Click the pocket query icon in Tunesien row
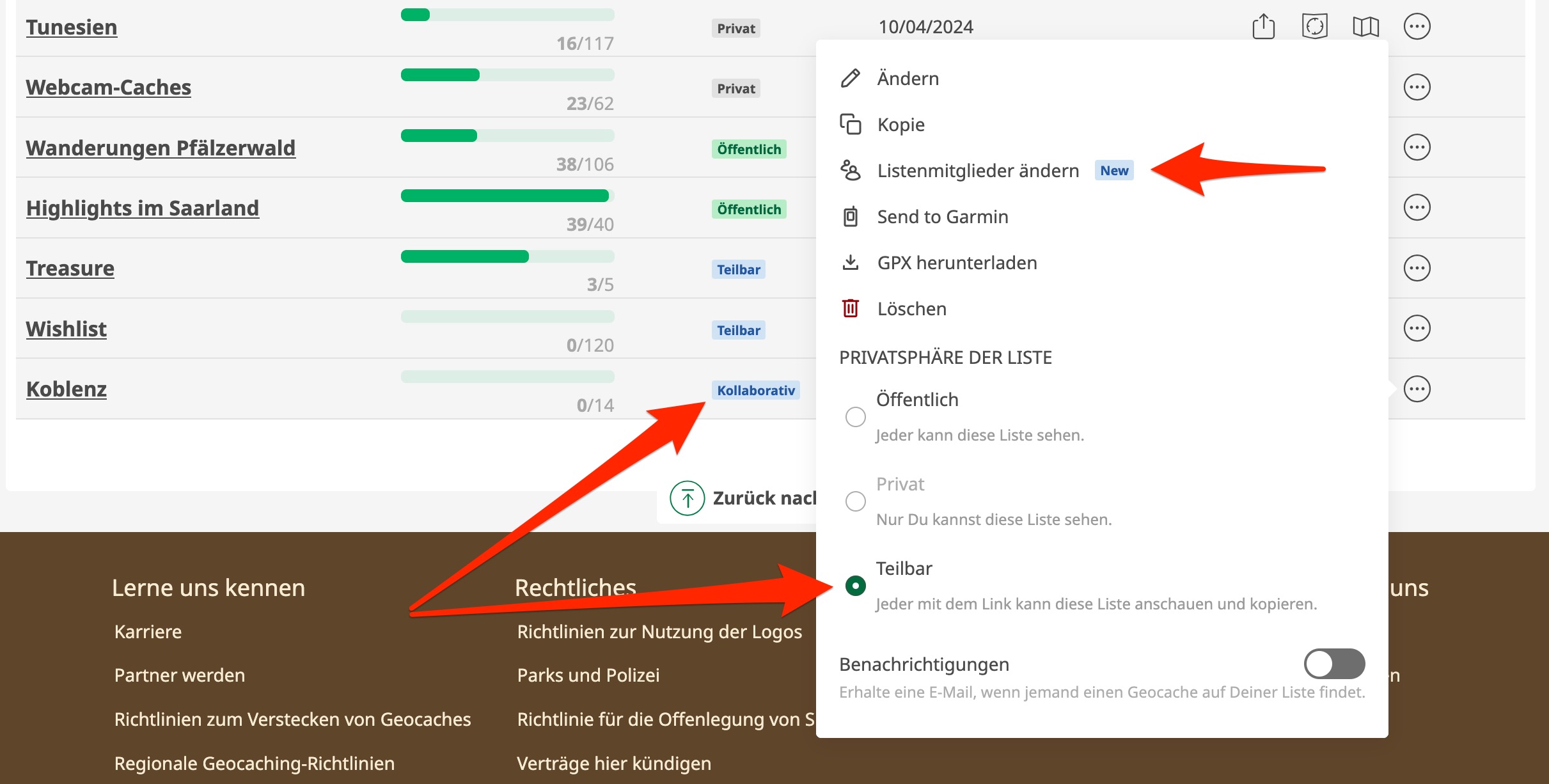The height and width of the screenshot is (784, 1549). click(x=1314, y=27)
